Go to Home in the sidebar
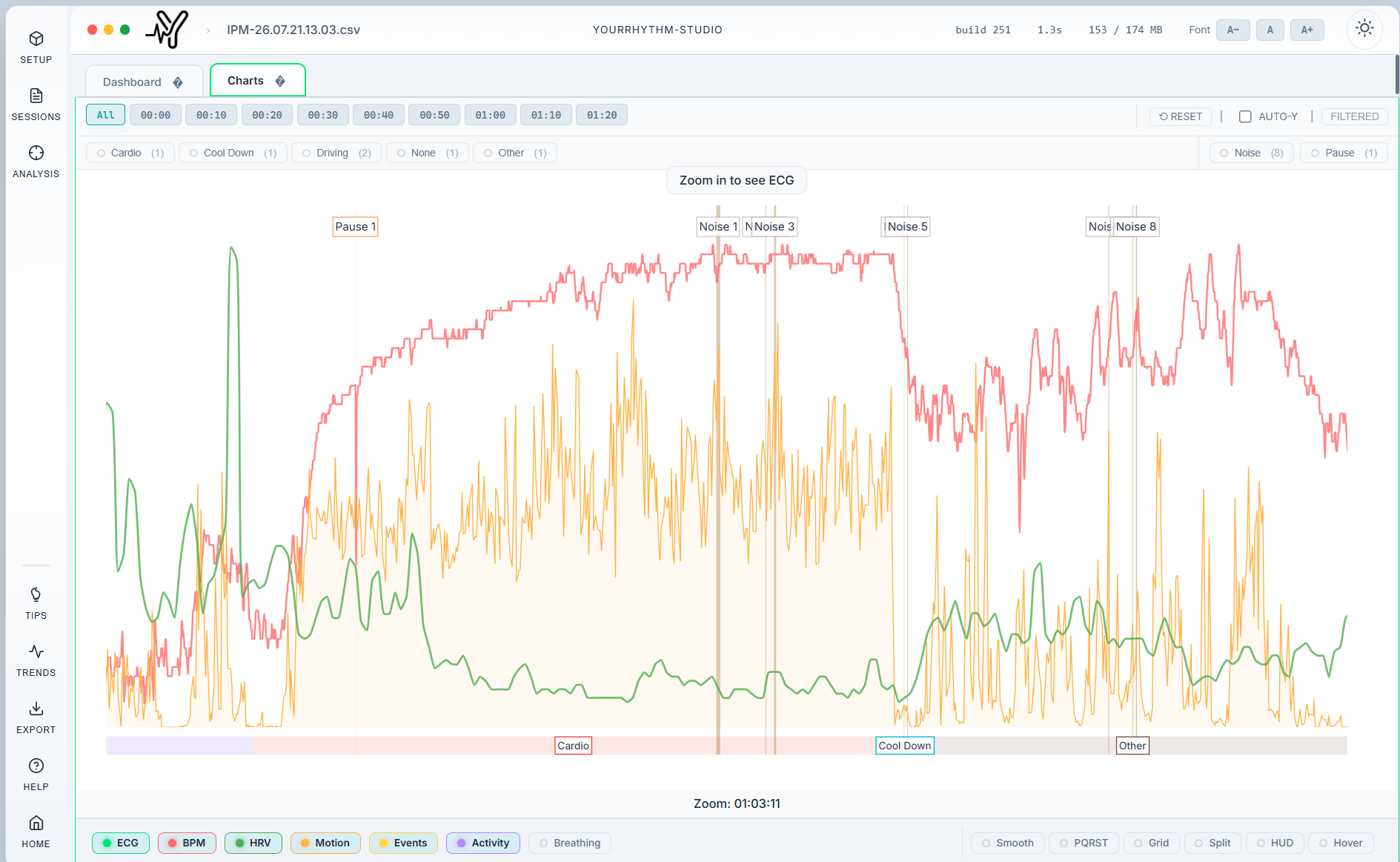This screenshot has height=862, width=1400. (36, 832)
